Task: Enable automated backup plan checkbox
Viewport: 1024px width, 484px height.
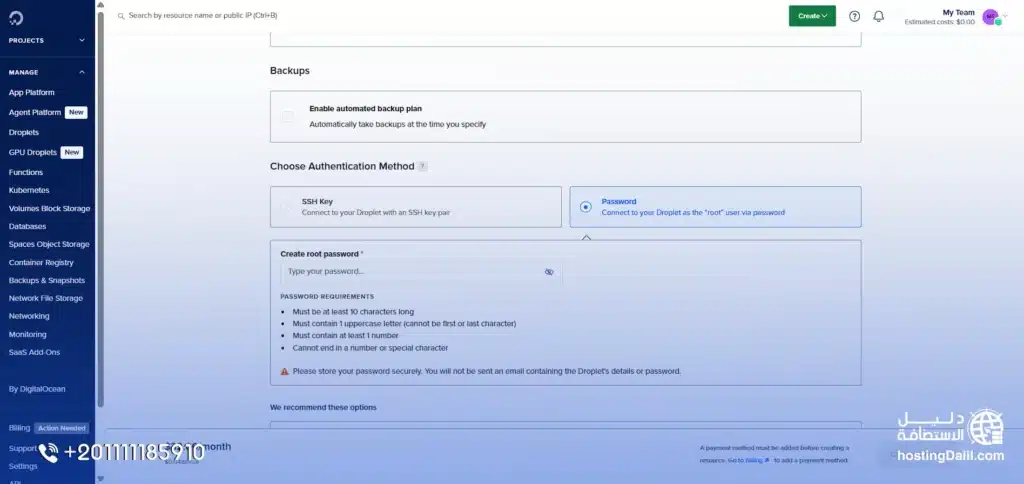Action: point(288,117)
